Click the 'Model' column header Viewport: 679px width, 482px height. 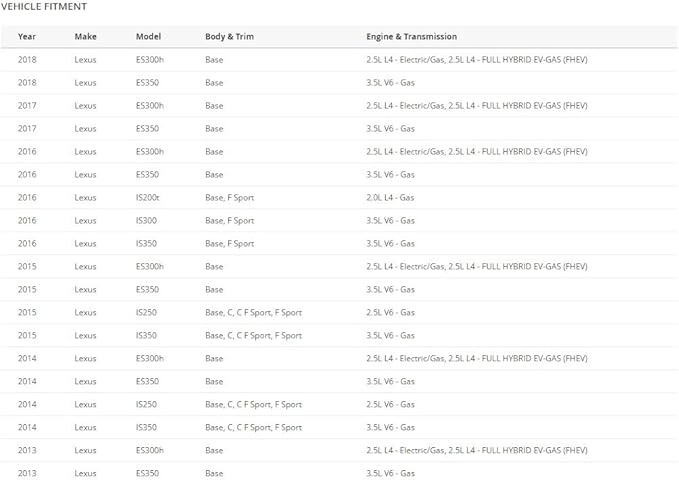click(x=149, y=36)
